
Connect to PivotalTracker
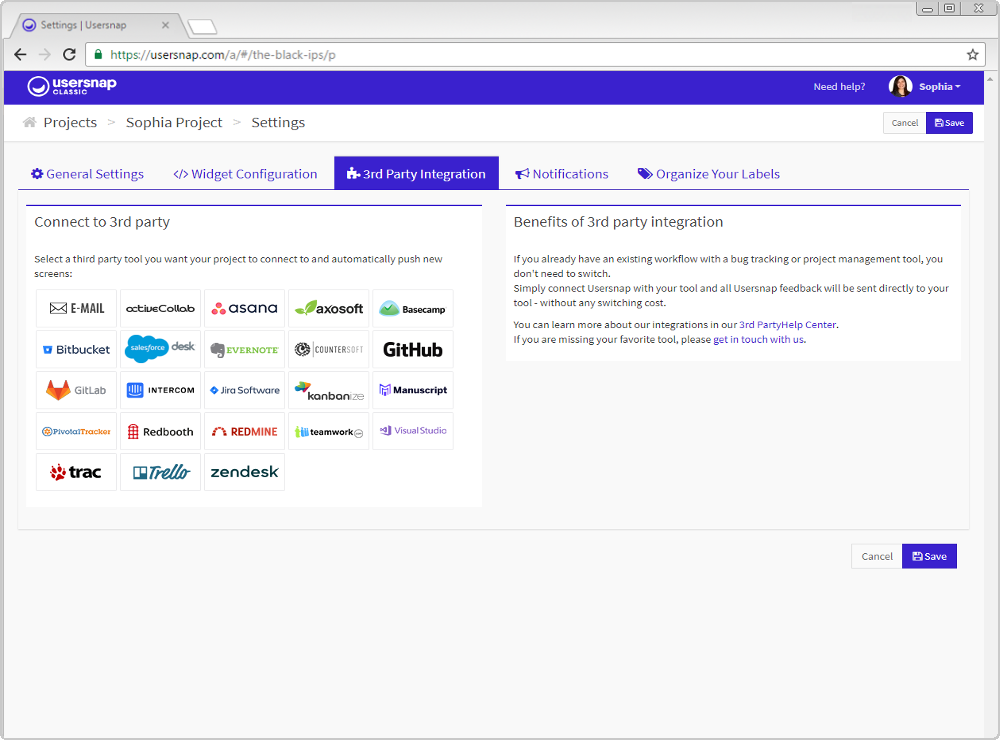click(77, 431)
